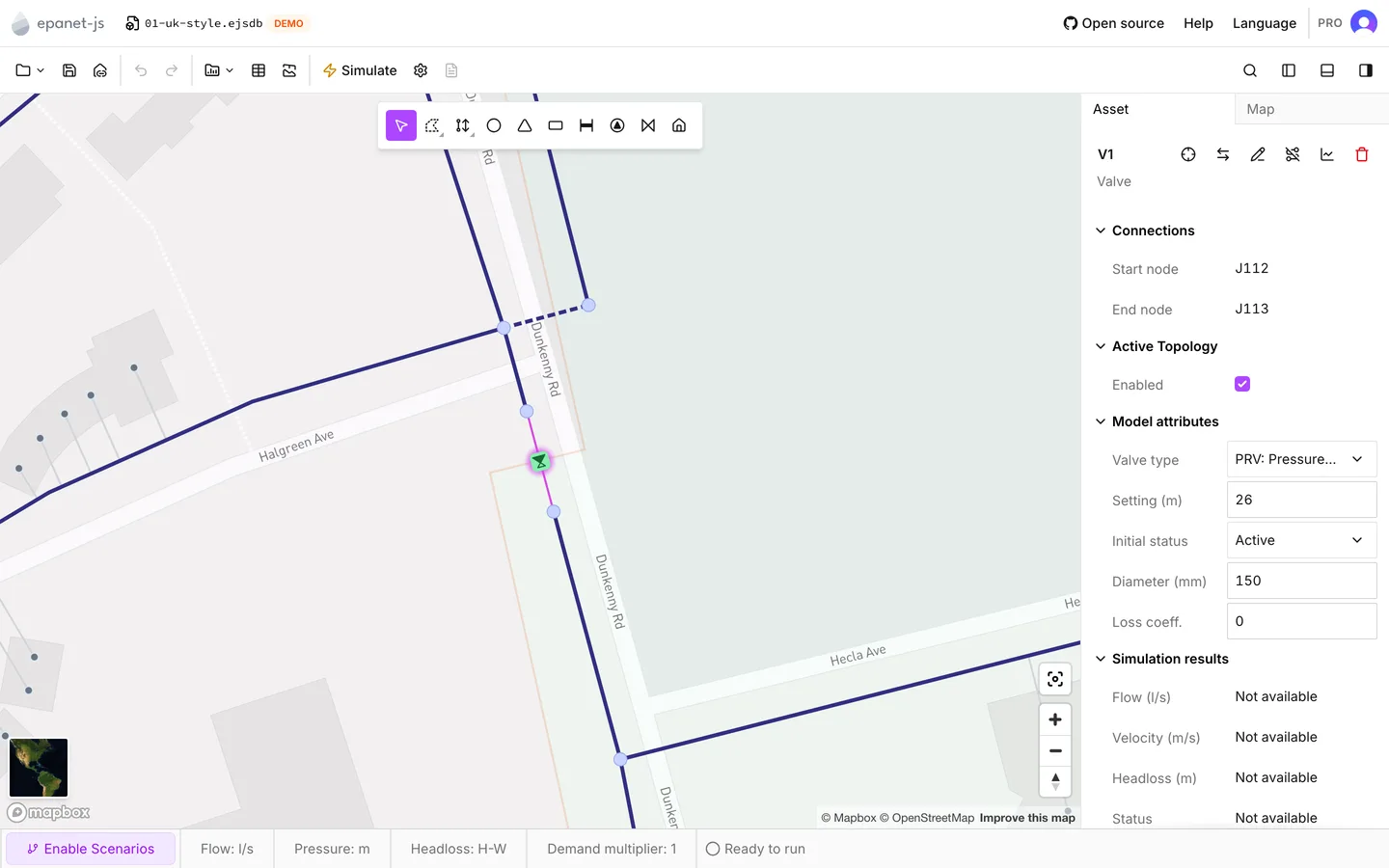
Task: Pick the reservoir triangle drawing tool
Action: point(525,125)
